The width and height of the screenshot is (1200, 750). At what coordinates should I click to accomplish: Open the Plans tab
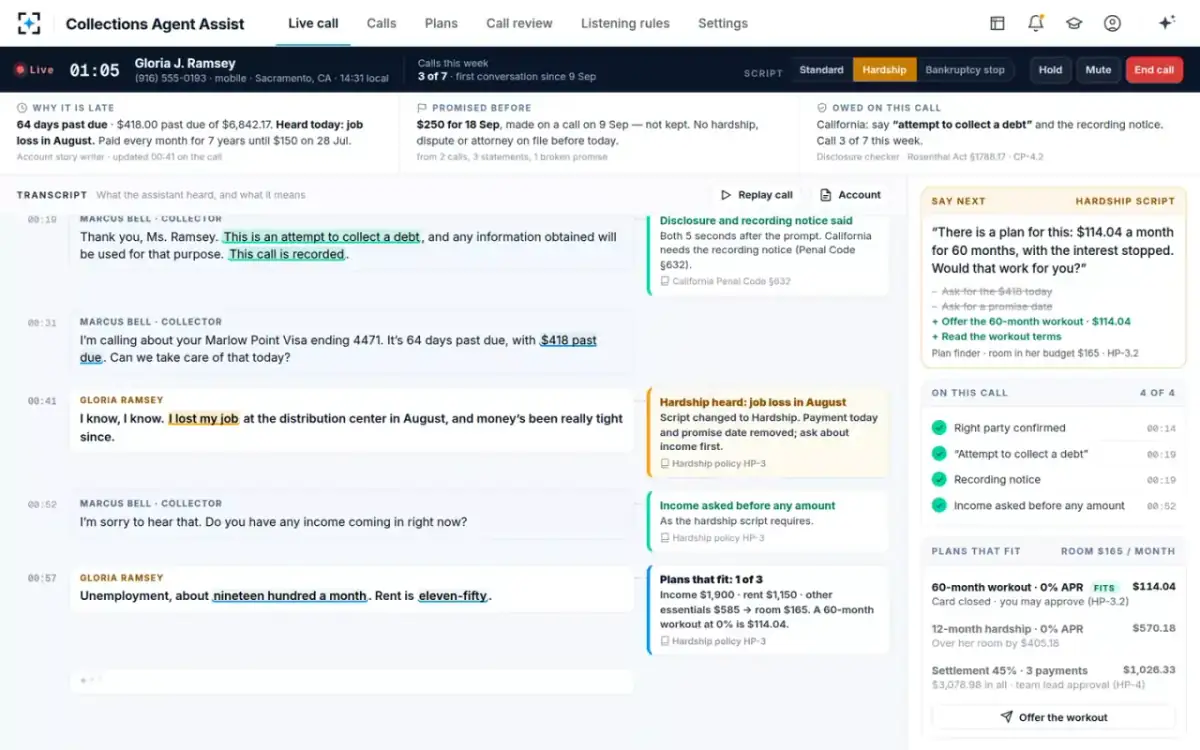click(x=441, y=23)
